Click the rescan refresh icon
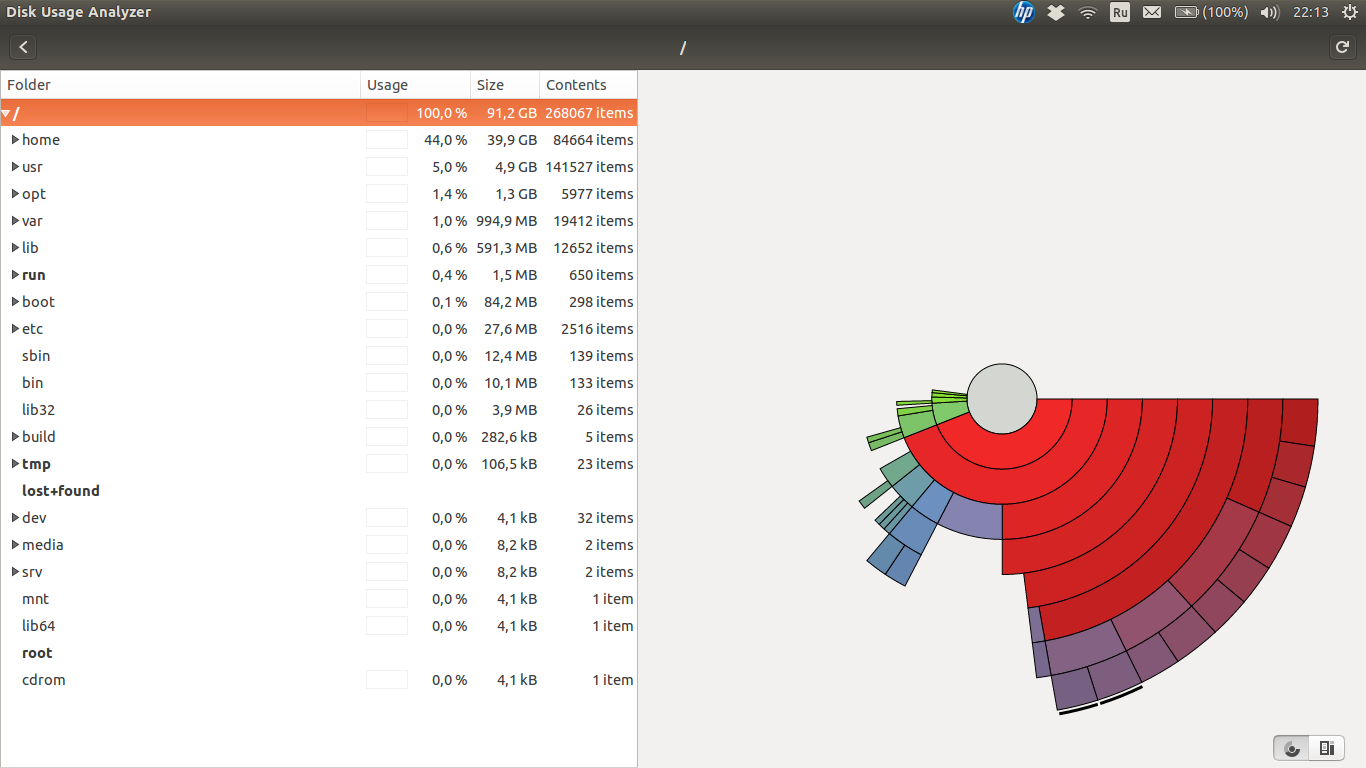 click(1342, 47)
